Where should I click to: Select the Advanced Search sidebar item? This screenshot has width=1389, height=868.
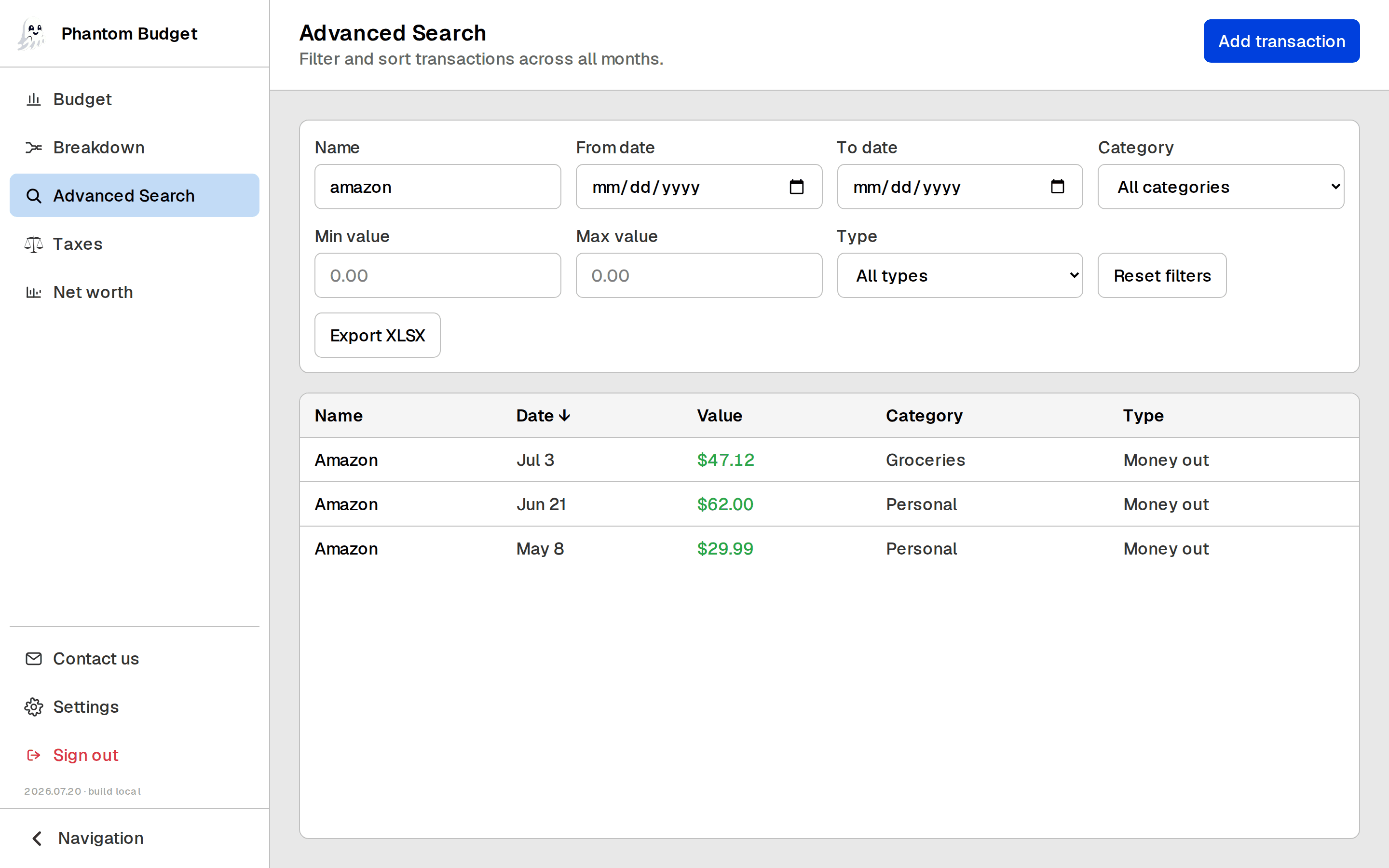point(134,196)
